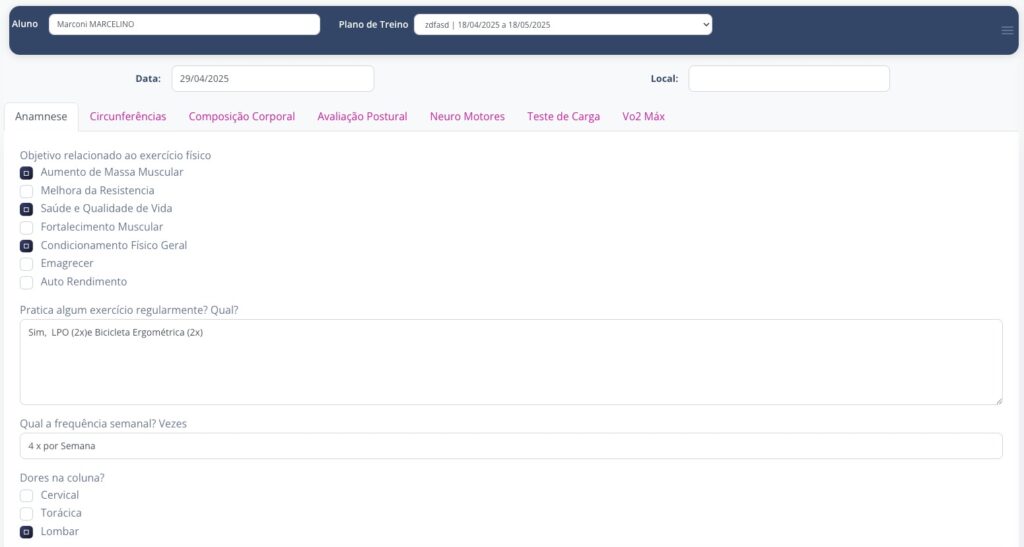Check the Torácica pain option
This screenshot has width=1024, height=547.
(x=27, y=514)
